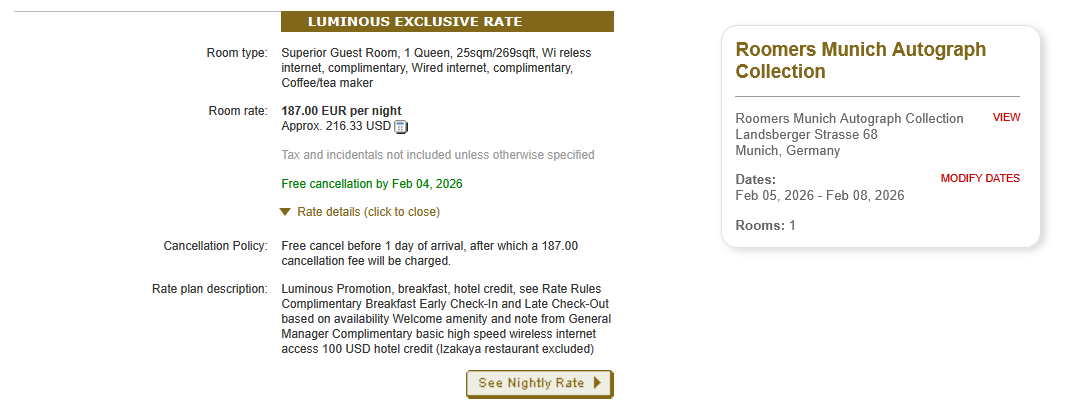Click the Luminous Exclusive Rate banner

tap(447, 22)
